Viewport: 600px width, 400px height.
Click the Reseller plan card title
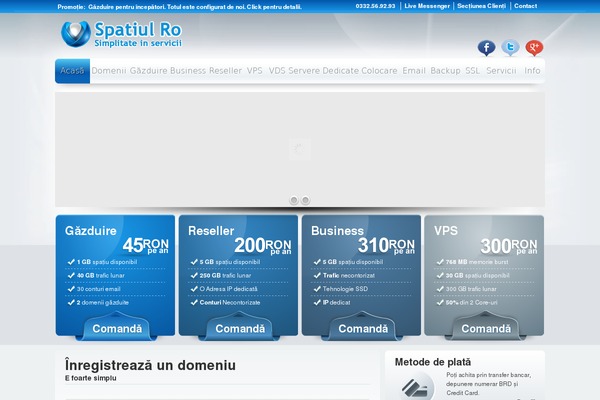(211, 231)
